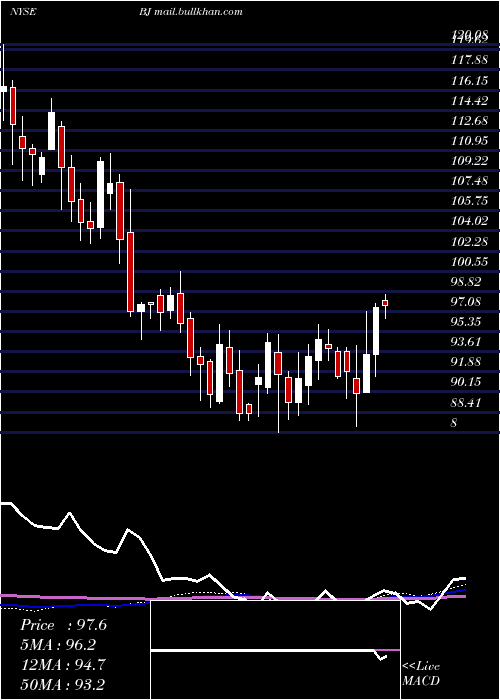Select the 114.42 price axis label

pos(469,101)
